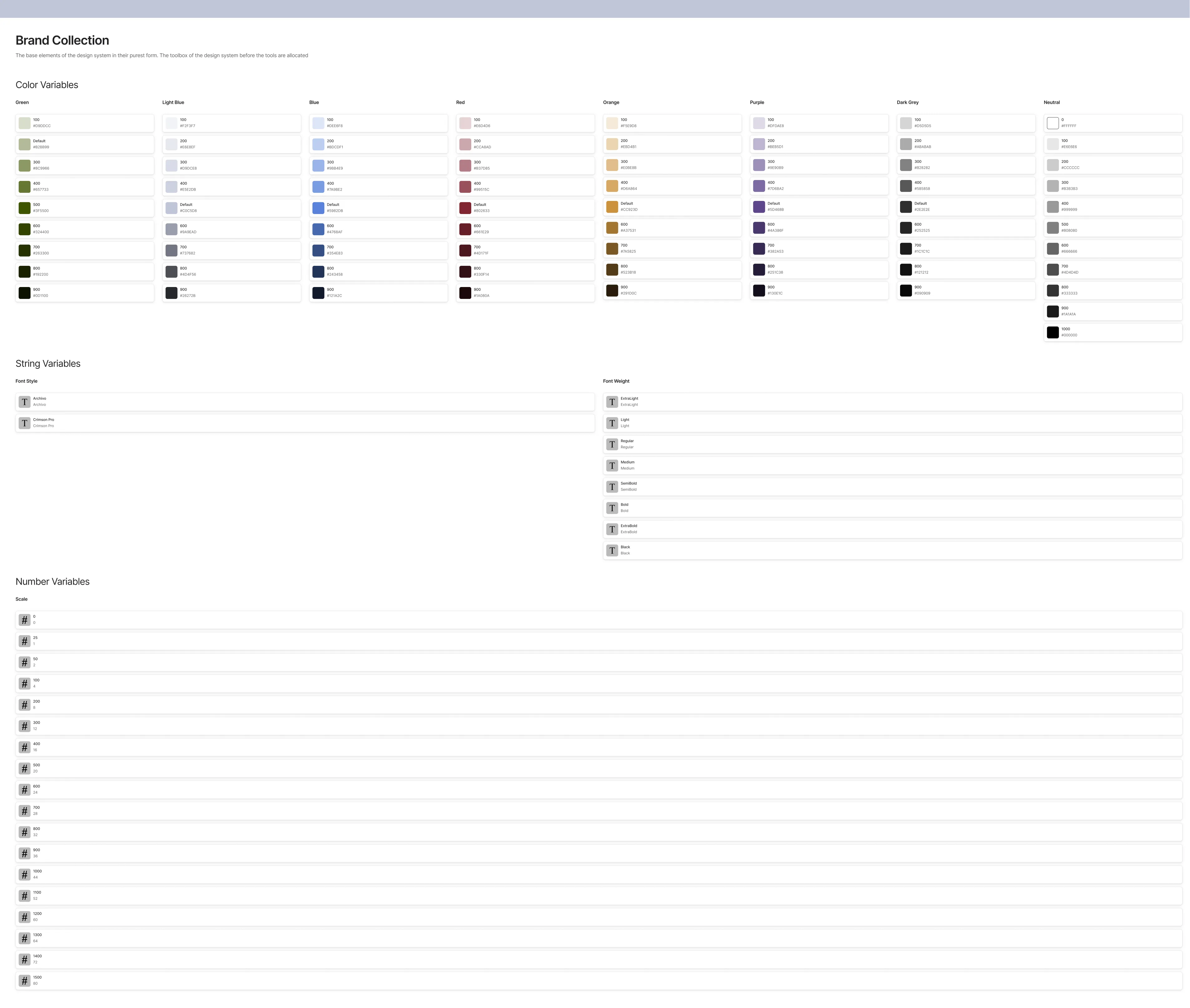Pick the hash icon of Scale 500 value 20

click(25, 769)
